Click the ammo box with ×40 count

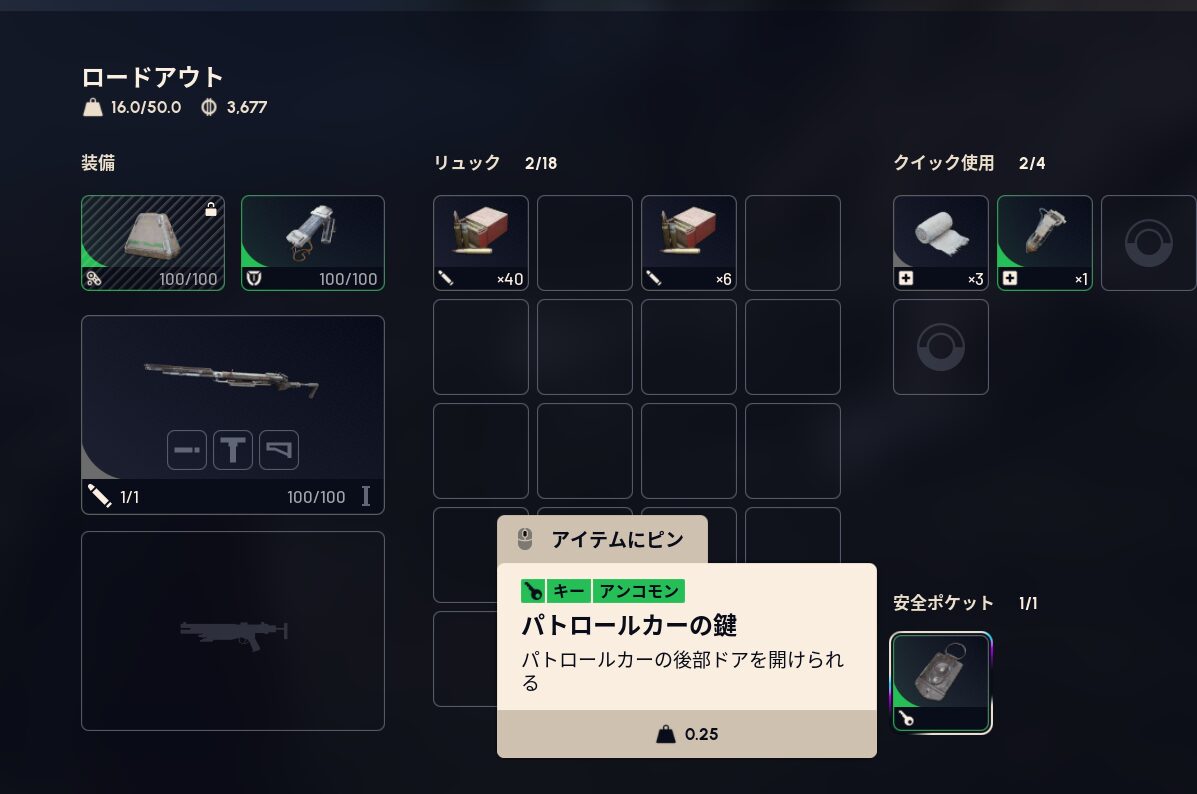(481, 243)
